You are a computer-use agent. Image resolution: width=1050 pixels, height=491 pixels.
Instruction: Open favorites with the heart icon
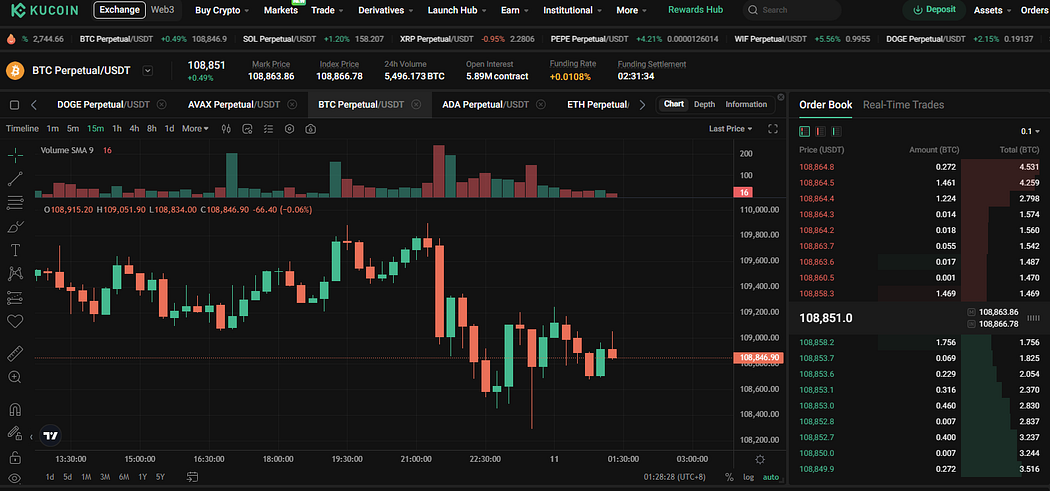(x=15, y=322)
